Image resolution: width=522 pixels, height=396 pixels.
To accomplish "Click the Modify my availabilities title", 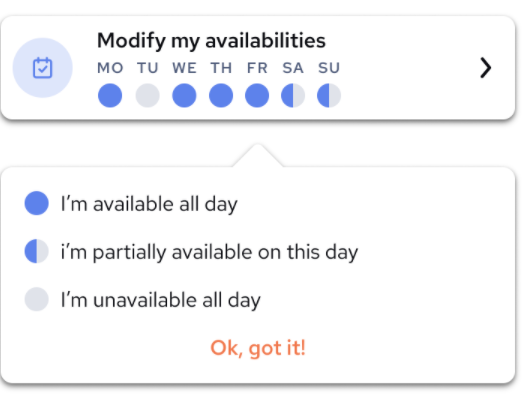I will coord(211,41).
